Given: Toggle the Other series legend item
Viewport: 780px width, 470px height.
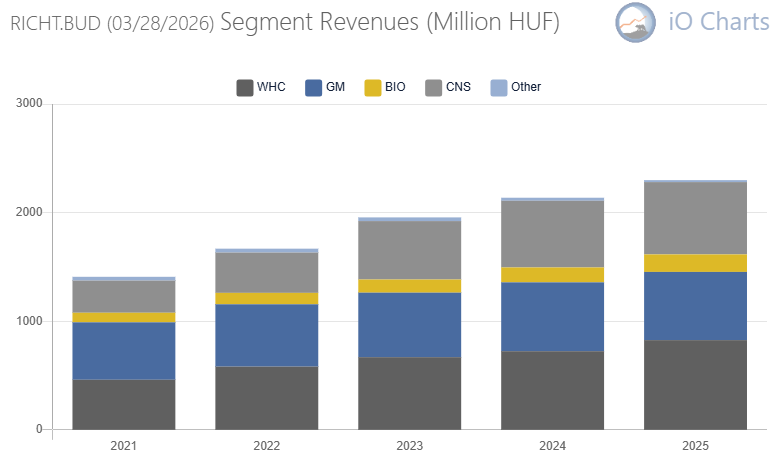Looking at the screenshot, I should (526, 87).
